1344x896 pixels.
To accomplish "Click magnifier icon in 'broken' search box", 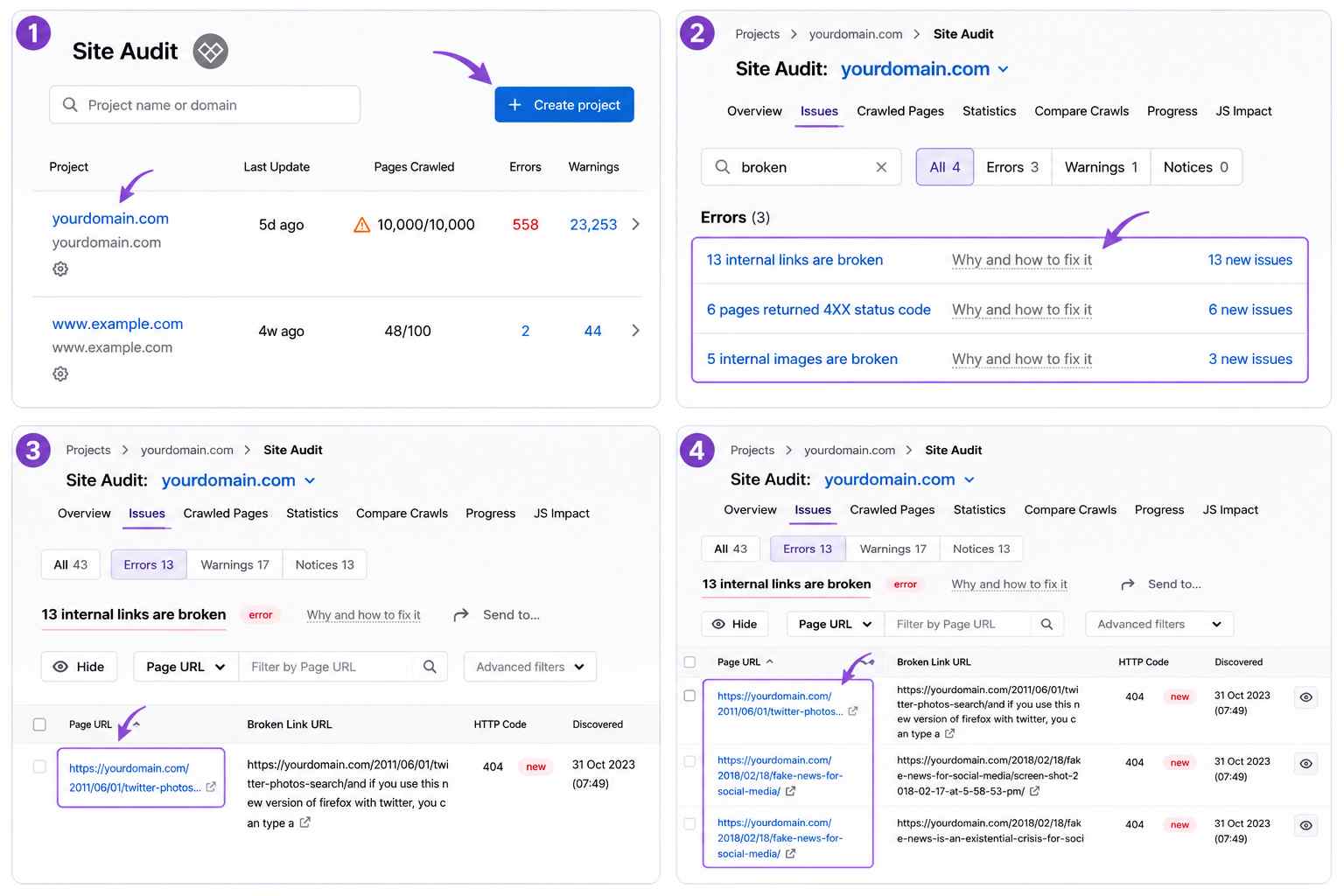I will (x=723, y=166).
